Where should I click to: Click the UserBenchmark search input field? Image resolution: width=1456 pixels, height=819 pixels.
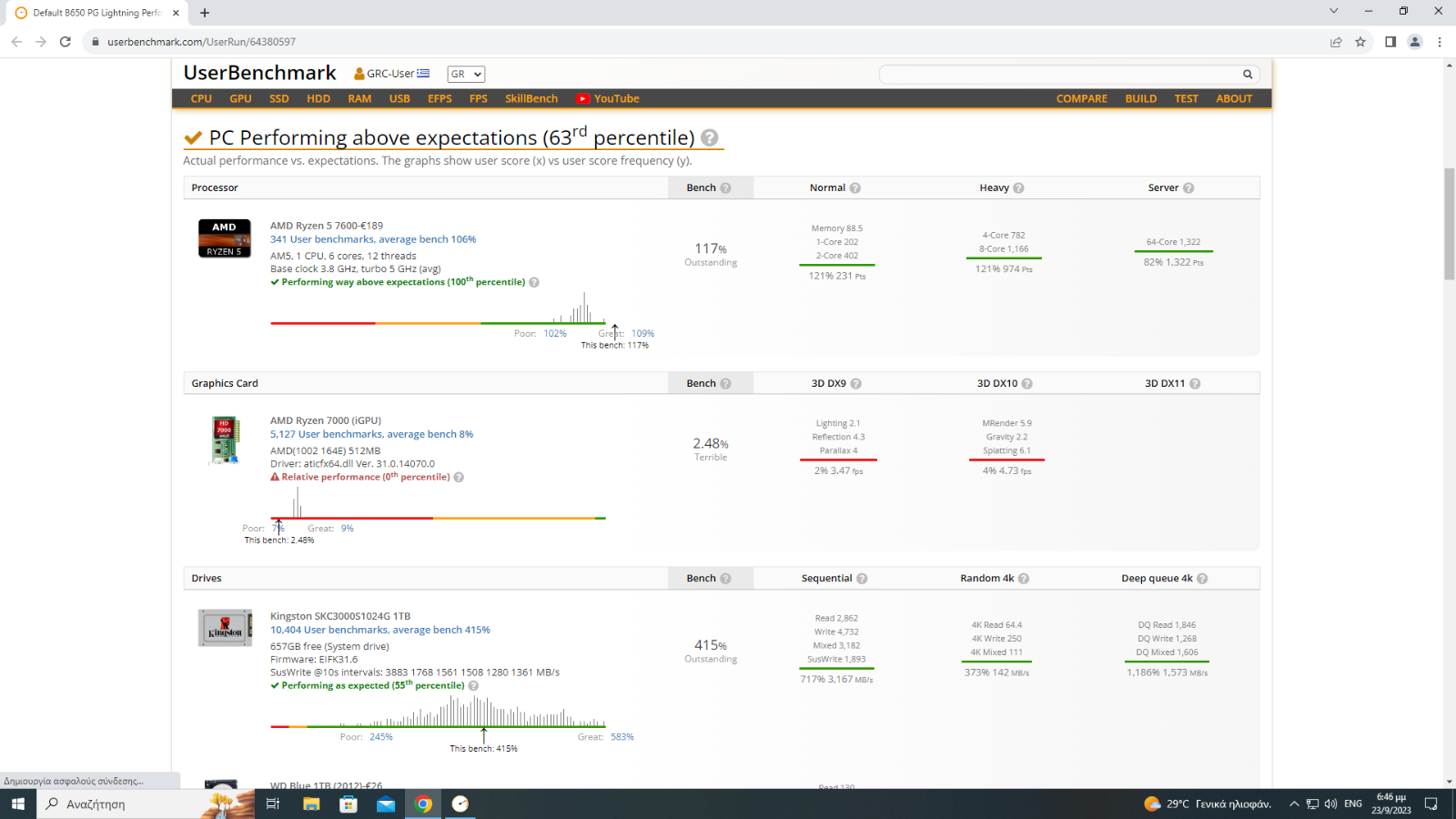pos(1061,75)
